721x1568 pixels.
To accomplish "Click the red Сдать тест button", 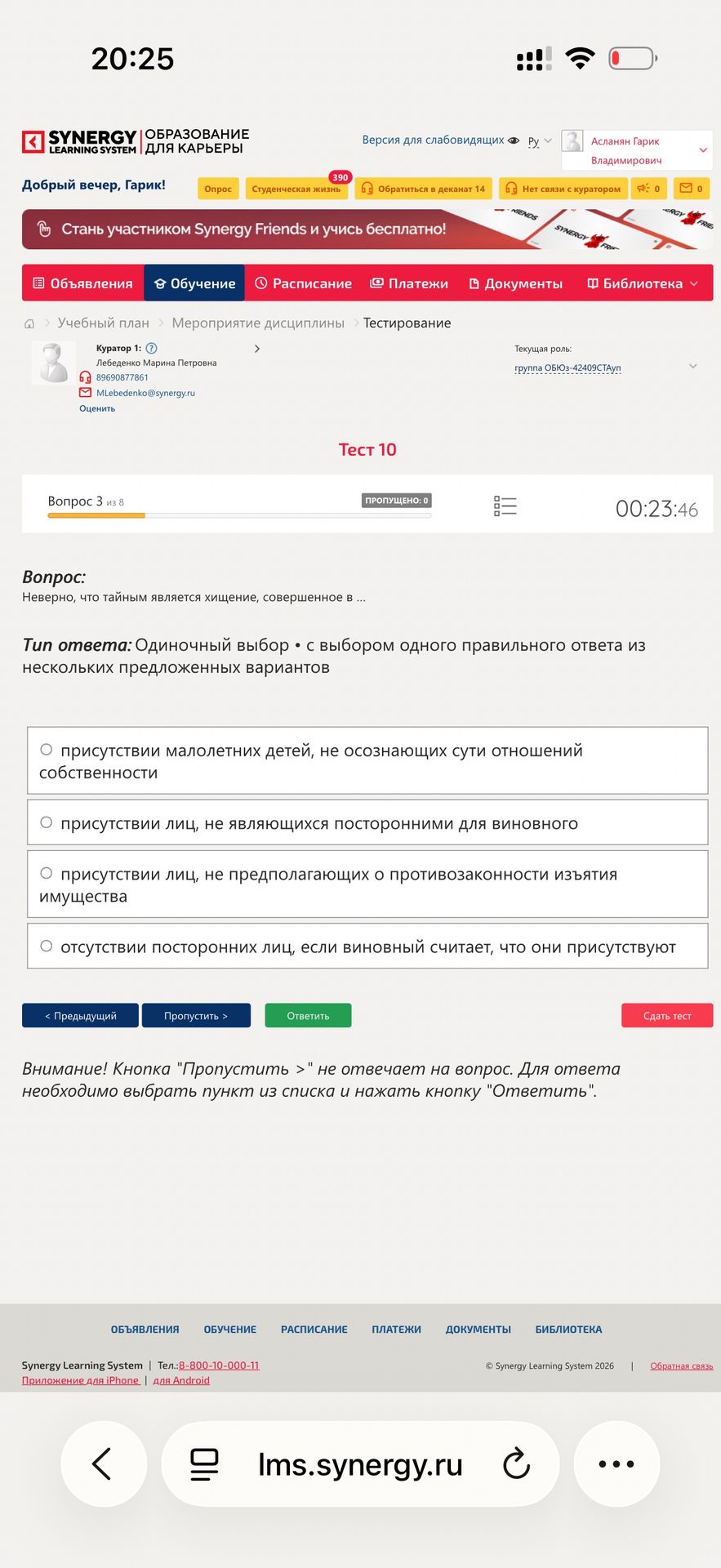I will [x=667, y=1015].
